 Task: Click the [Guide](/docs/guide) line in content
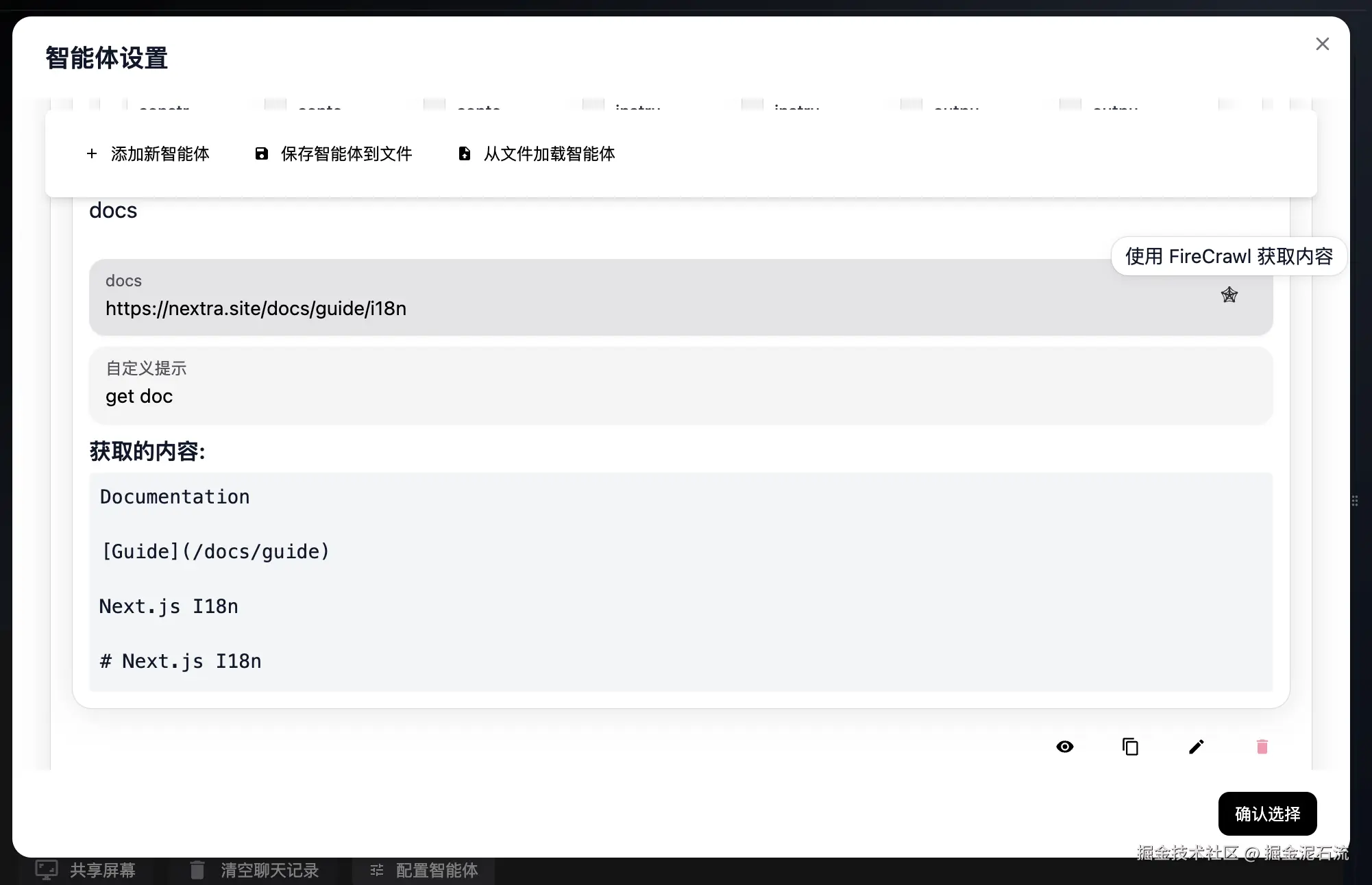click(215, 551)
